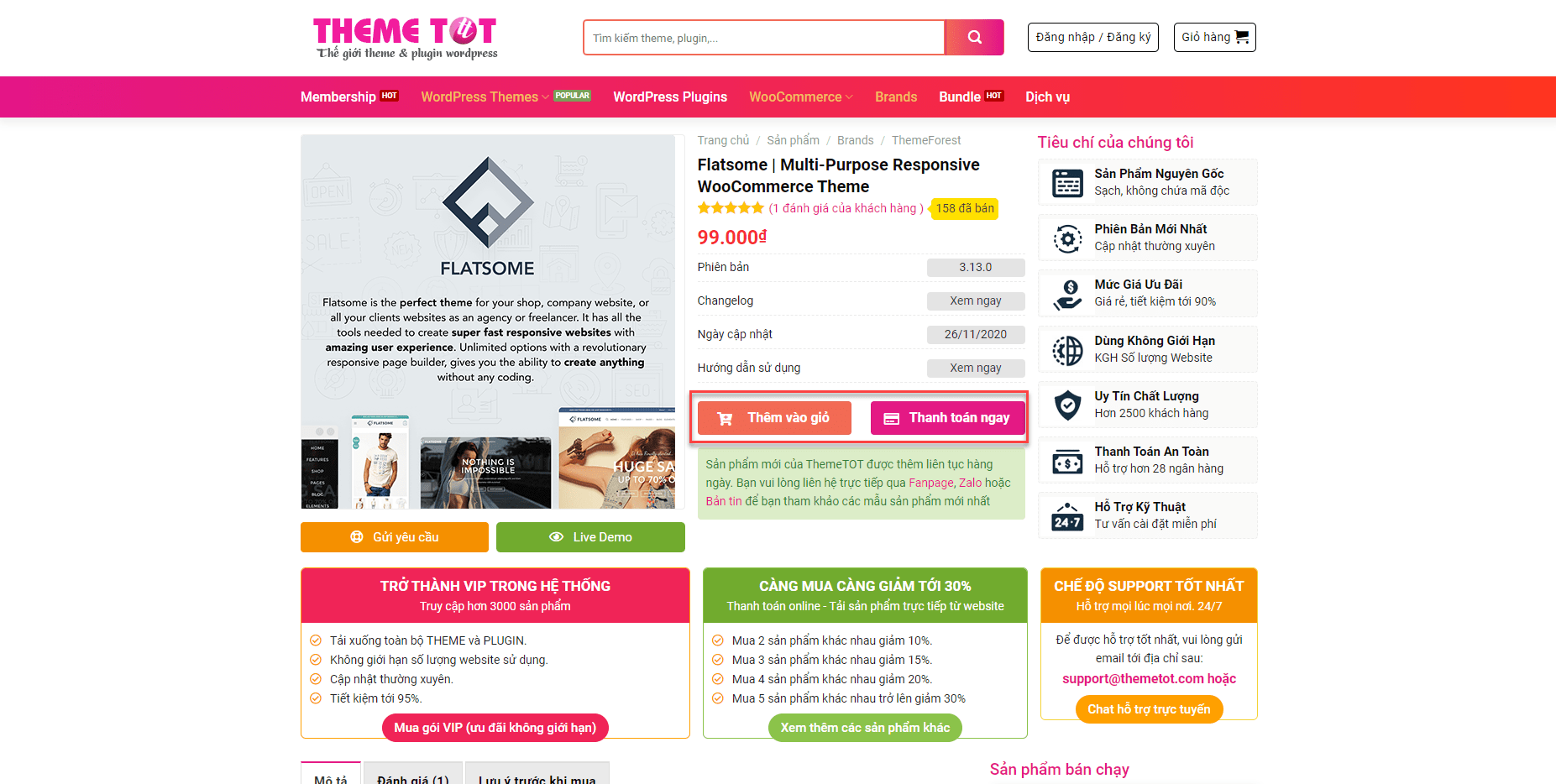This screenshot has width=1556, height=784.
Task: Click the Flatsome Multi-Purpose product title
Action: [x=838, y=175]
